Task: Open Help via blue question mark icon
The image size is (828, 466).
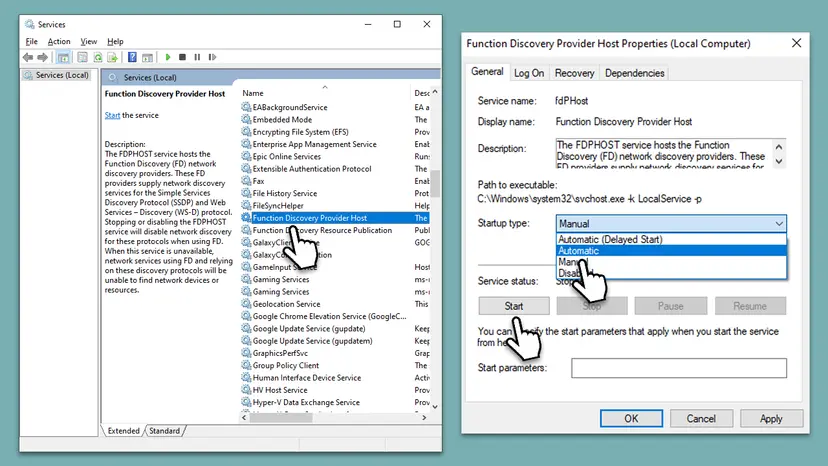Action: point(132,57)
